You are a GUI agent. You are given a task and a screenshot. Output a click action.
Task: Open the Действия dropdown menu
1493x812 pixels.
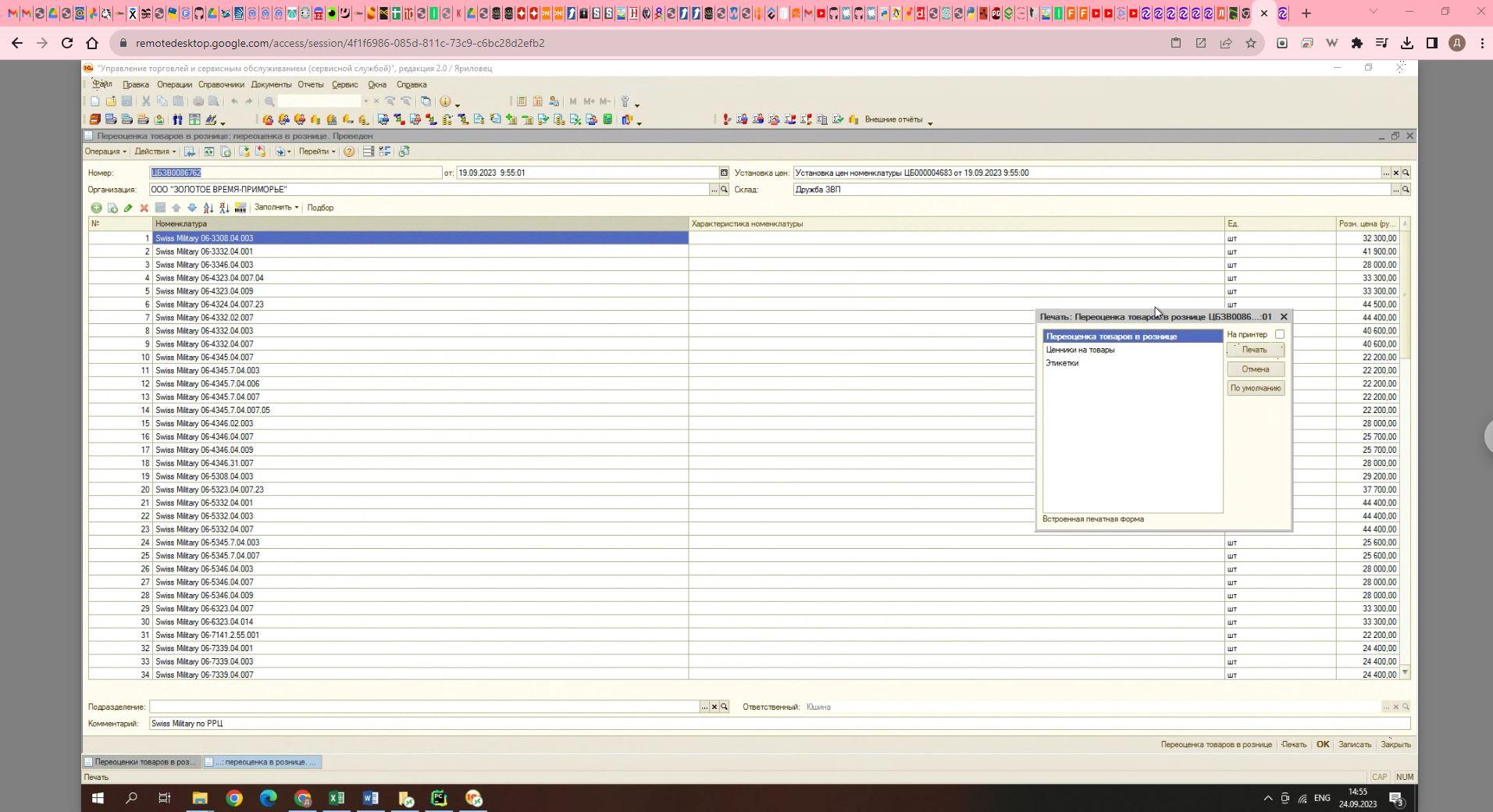click(x=155, y=151)
